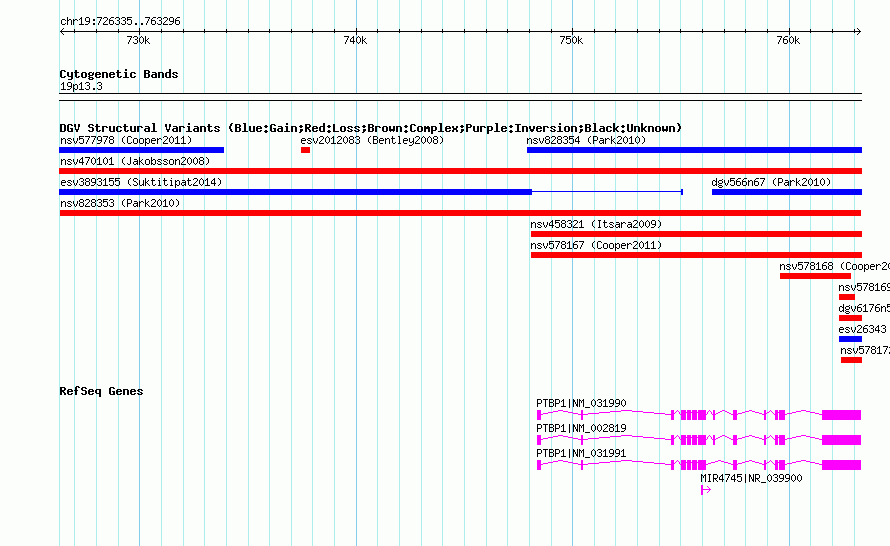The width and height of the screenshot is (890, 546).
Task: Click the esv26343 blue gain bar
Action: [x=850, y=339]
